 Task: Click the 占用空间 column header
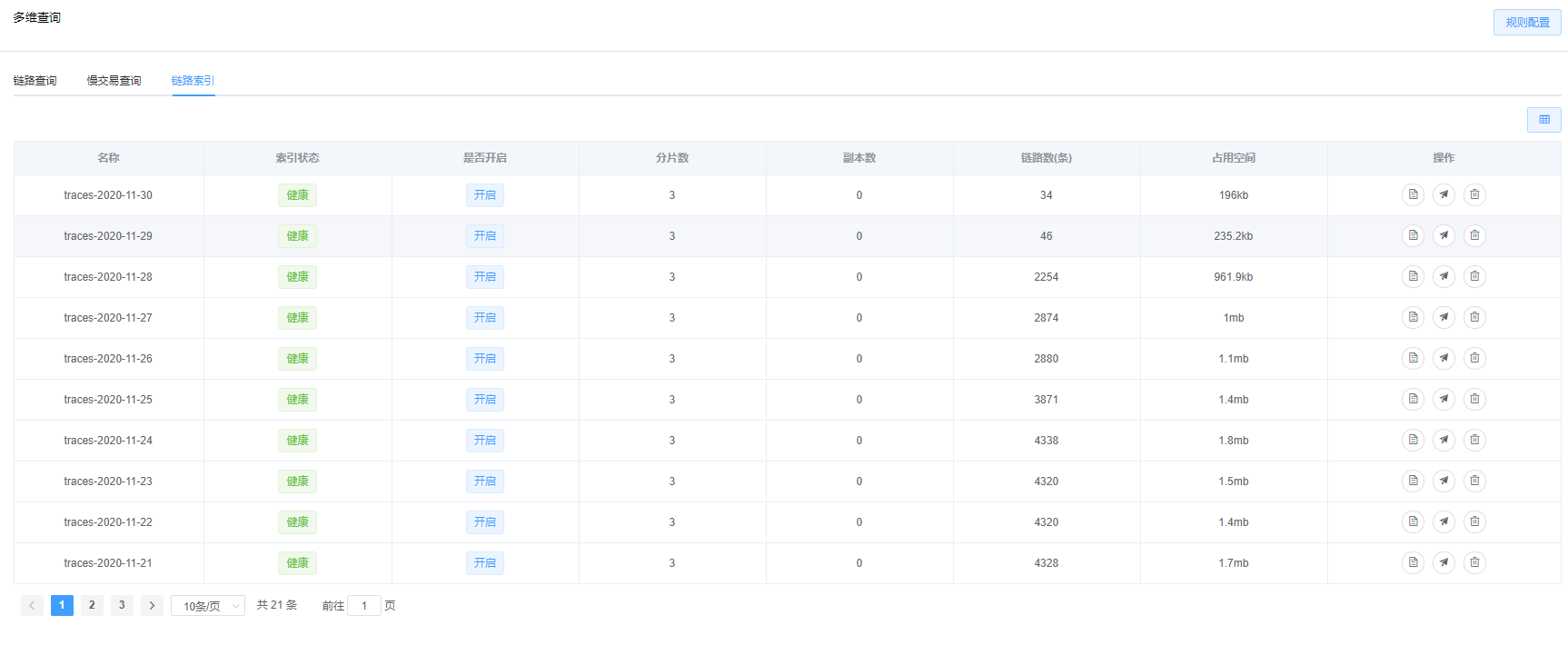pyautogui.click(x=1234, y=158)
